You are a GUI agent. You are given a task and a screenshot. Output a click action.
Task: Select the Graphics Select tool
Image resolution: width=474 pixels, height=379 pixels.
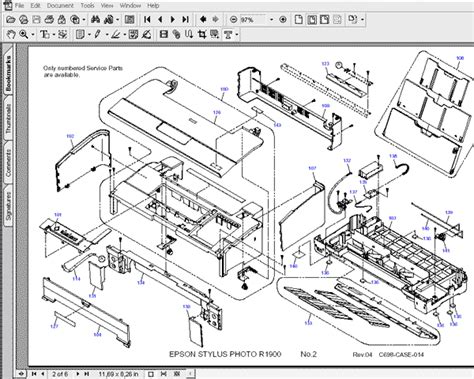pyautogui.click(x=62, y=34)
